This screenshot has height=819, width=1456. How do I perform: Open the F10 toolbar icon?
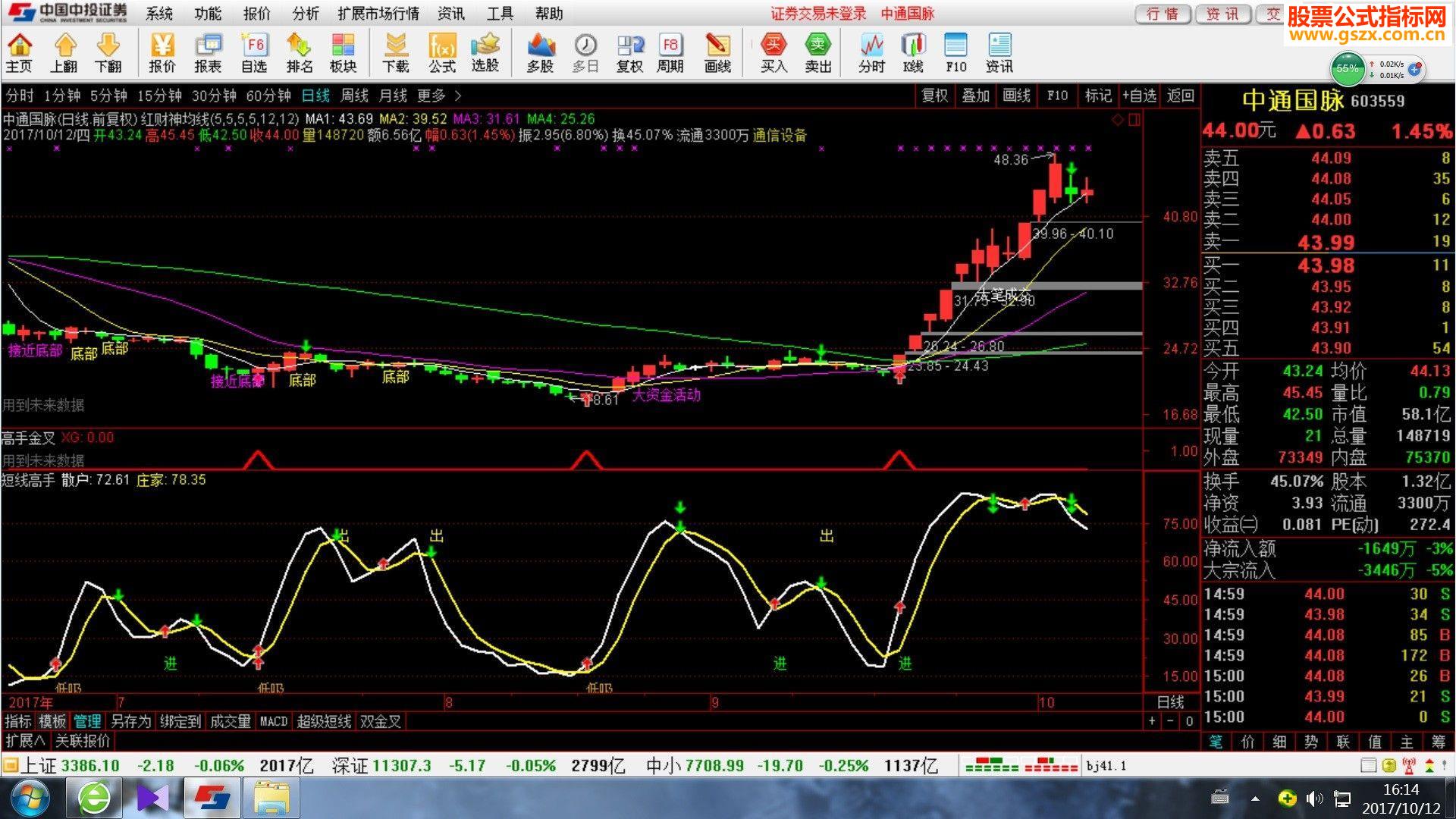[956, 53]
